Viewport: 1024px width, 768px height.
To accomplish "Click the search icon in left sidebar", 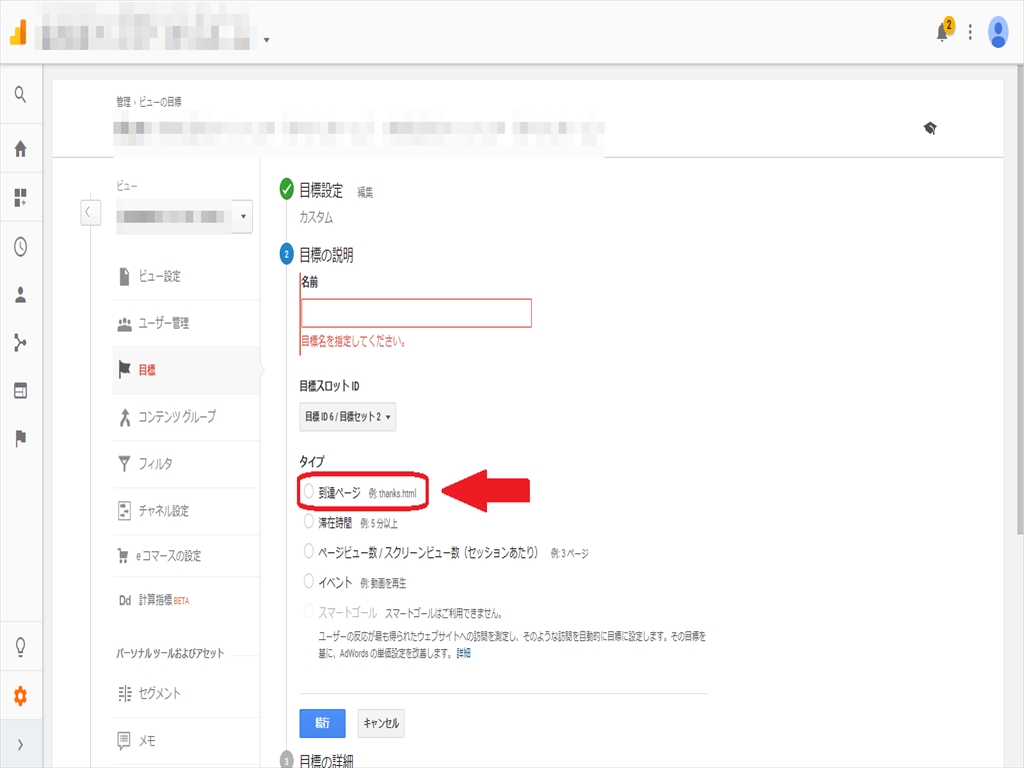I will tap(20, 95).
